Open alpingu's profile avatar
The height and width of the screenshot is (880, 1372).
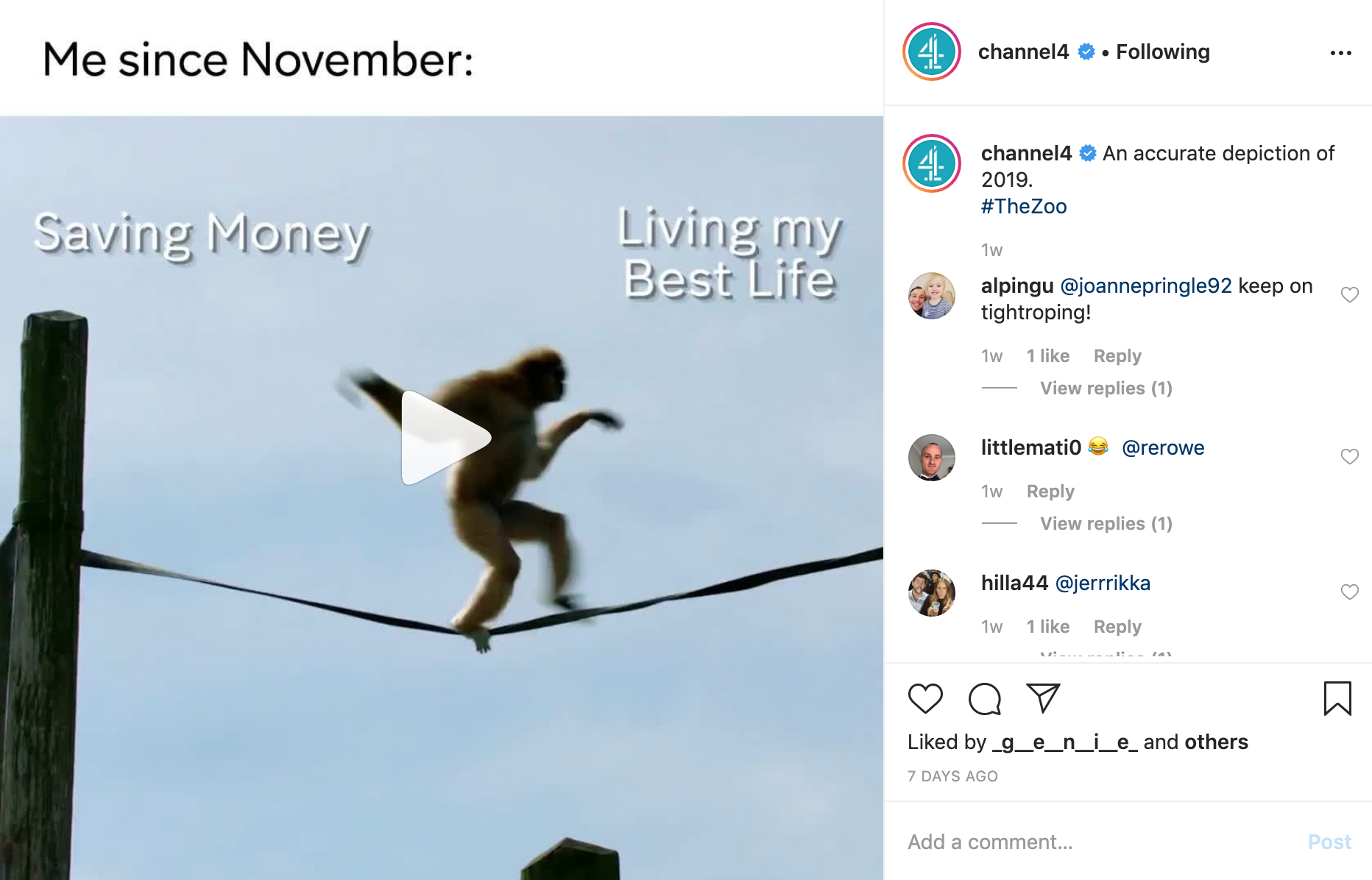click(x=932, y=296)
